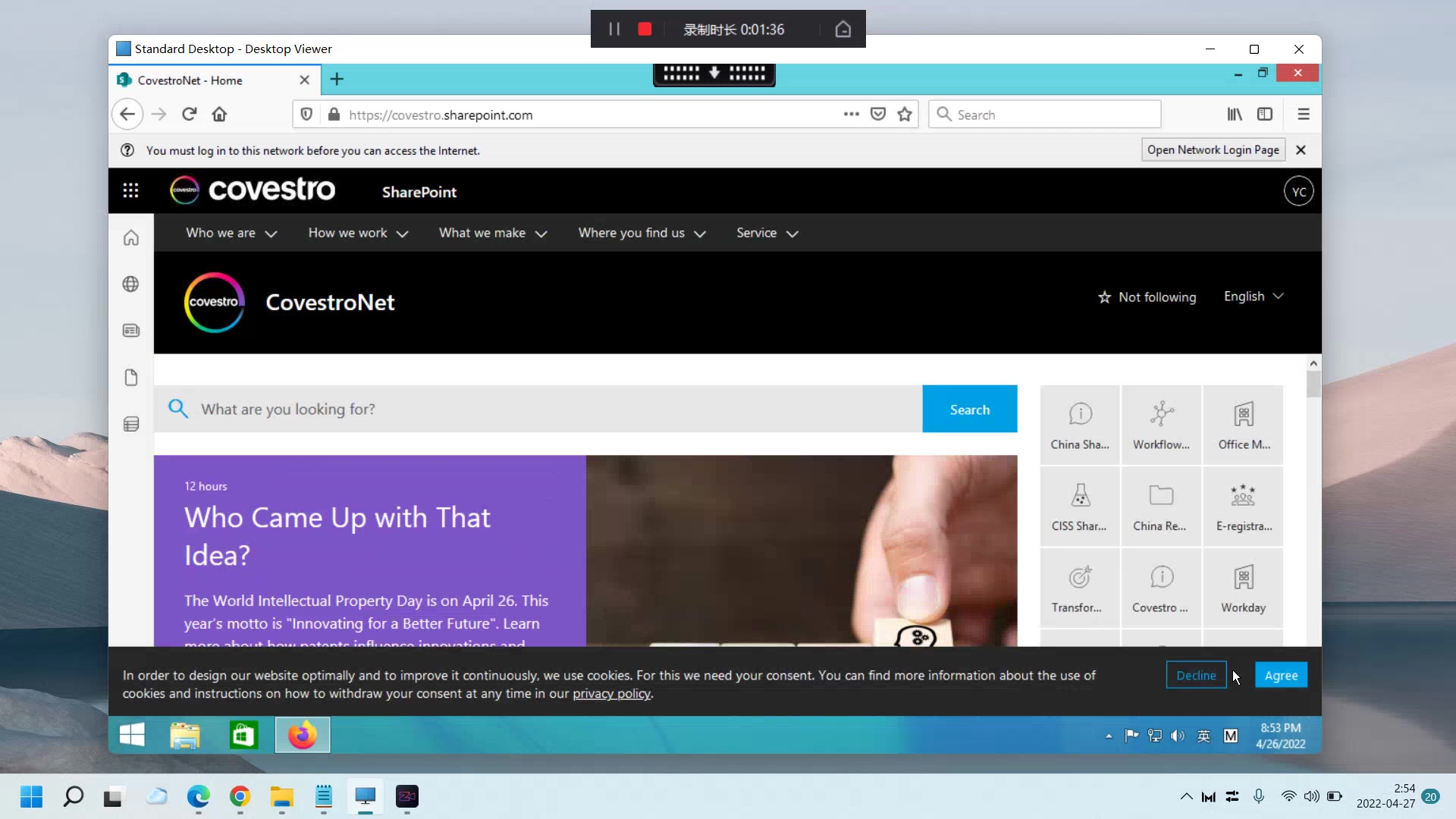The image size is (1456, 819).
Task: Open the China Sha... quick link tile
Action: (x=1080, y=425)
